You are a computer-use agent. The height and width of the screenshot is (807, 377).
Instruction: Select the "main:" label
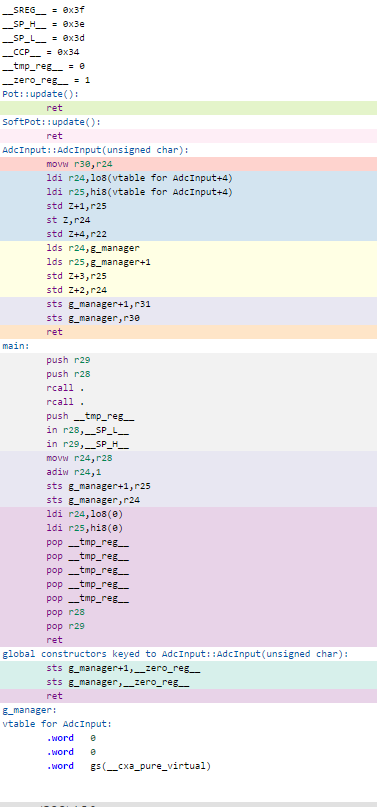click(x=16, y=346)
